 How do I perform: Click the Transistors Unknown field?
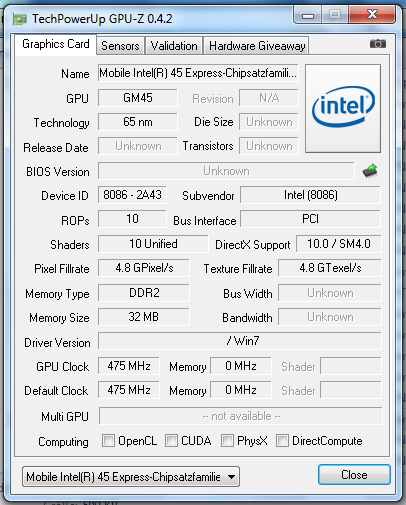click(269, 146)
